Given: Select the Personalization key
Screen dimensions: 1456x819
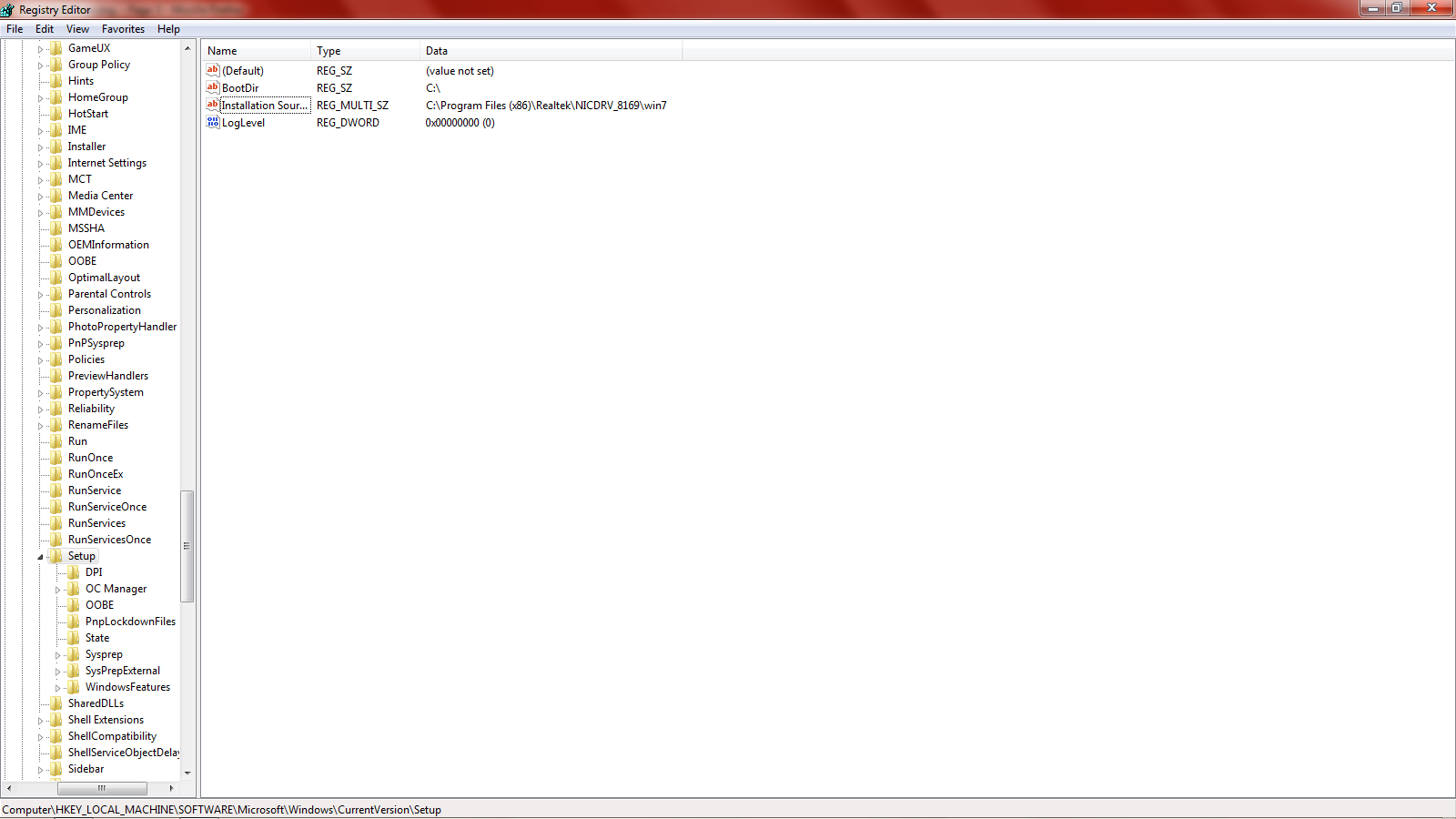Looking at the screenshot, I should click(x=104, y=310).
